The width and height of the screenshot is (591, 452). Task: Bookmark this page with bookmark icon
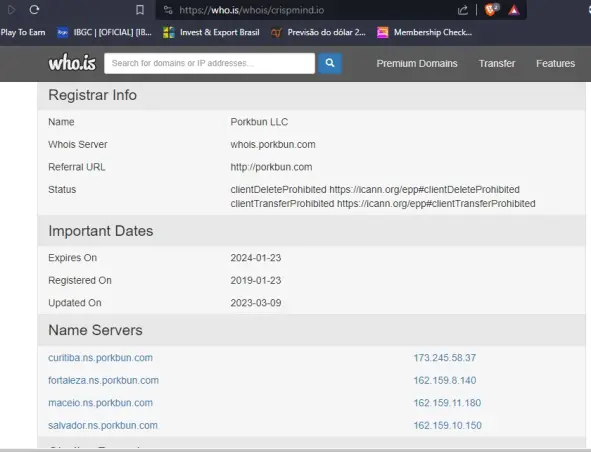click(x=140, y=10)
